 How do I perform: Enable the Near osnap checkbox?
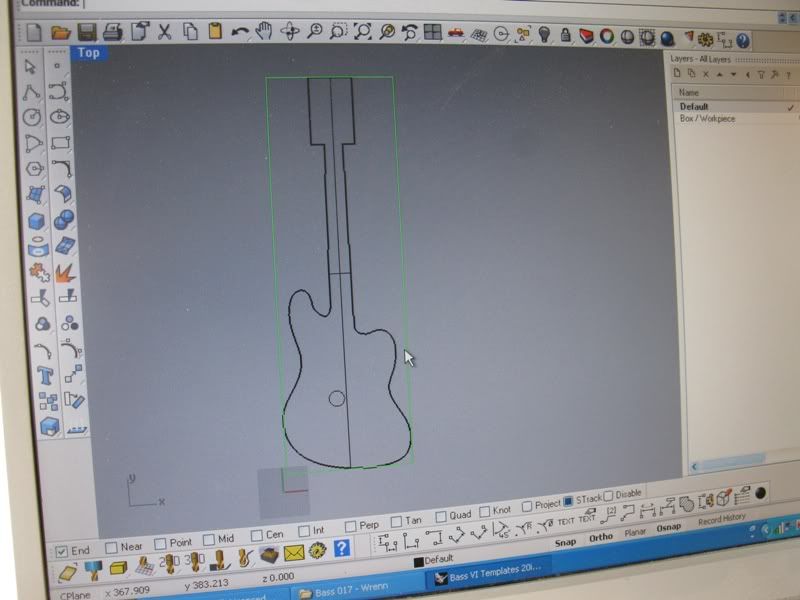[x=111, y=548]
